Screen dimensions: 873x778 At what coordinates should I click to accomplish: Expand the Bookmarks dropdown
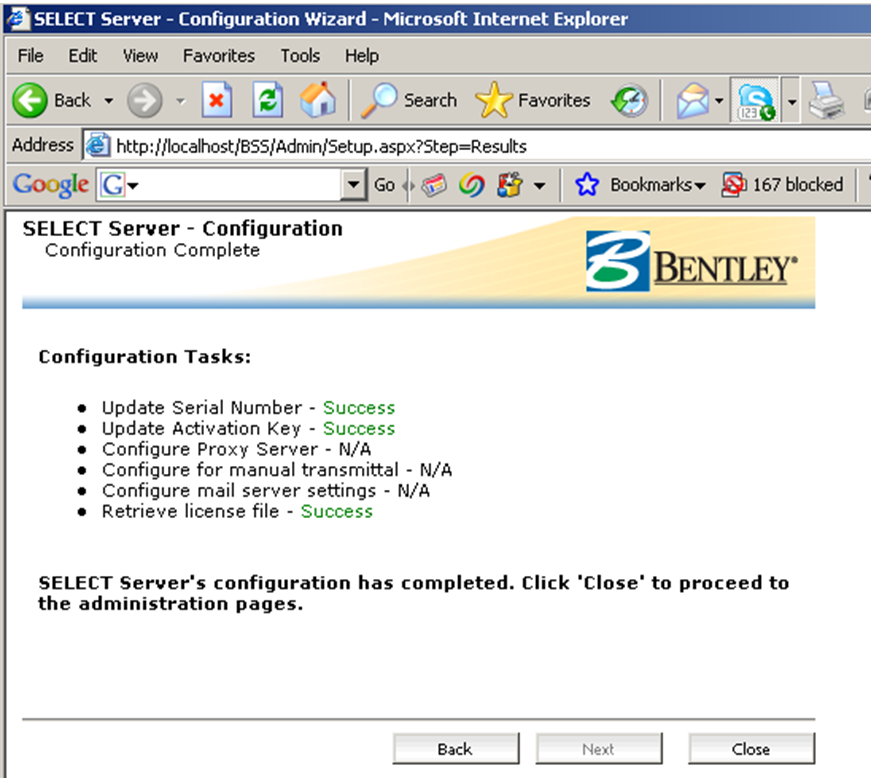tap(700, 185)
